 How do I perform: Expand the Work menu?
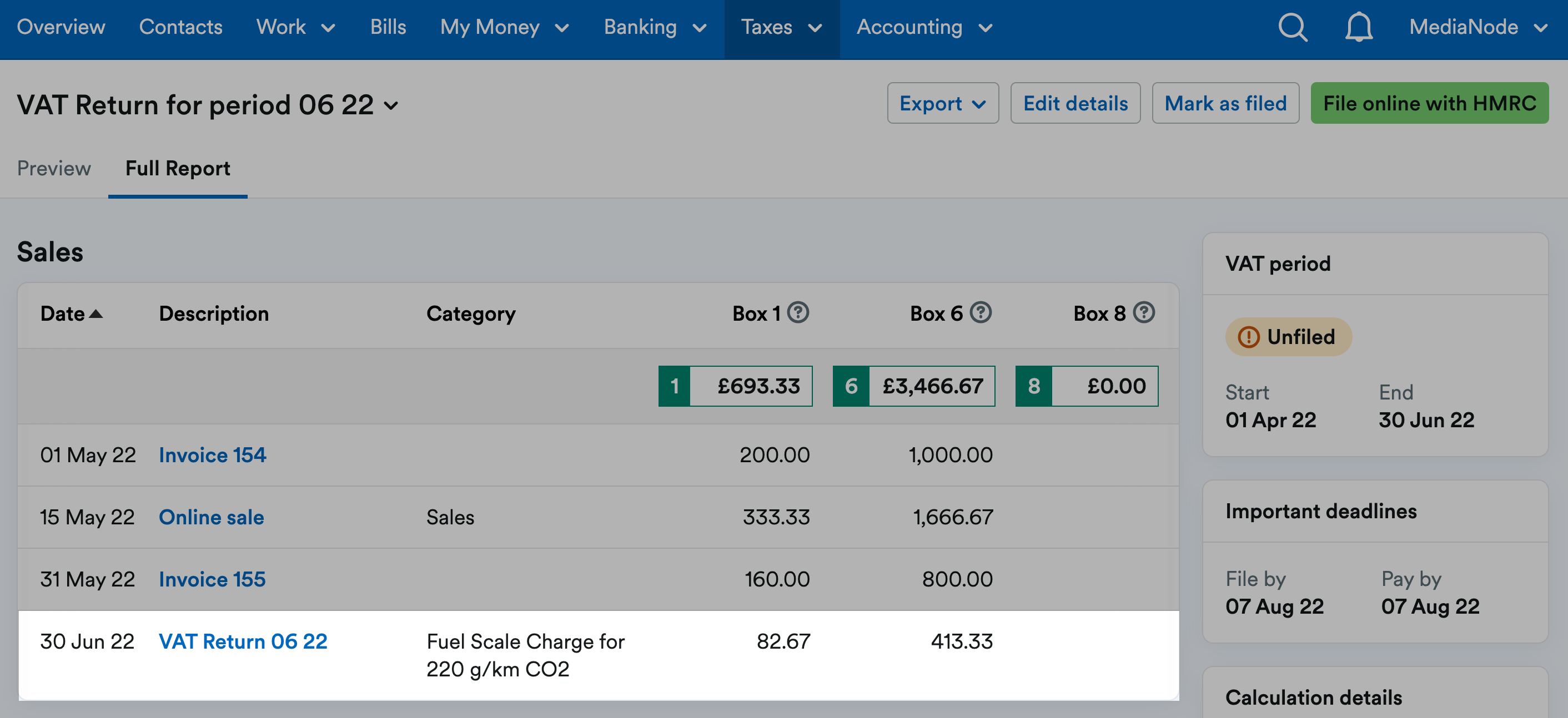coord(296,27)
